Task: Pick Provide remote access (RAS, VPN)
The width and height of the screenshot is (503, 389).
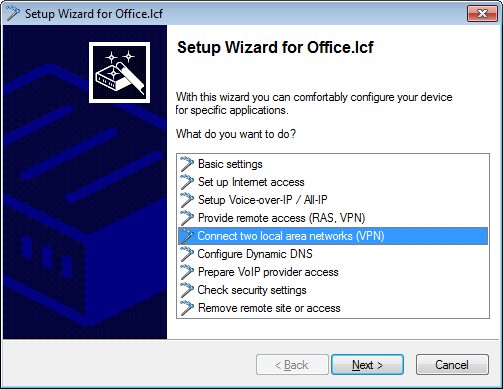Action: (x=333, y=218)
